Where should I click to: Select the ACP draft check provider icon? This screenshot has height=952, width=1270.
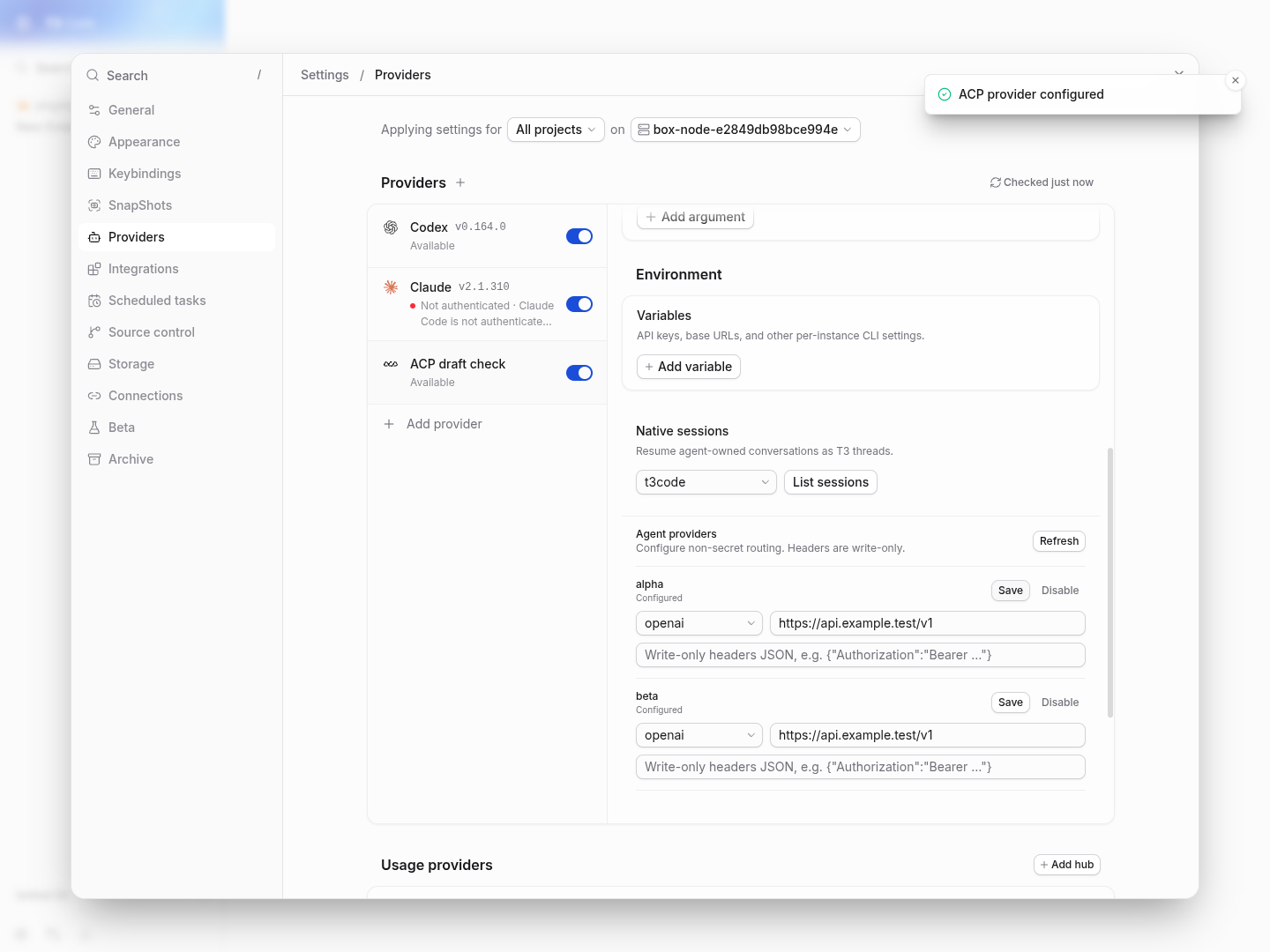pos(391,364)
